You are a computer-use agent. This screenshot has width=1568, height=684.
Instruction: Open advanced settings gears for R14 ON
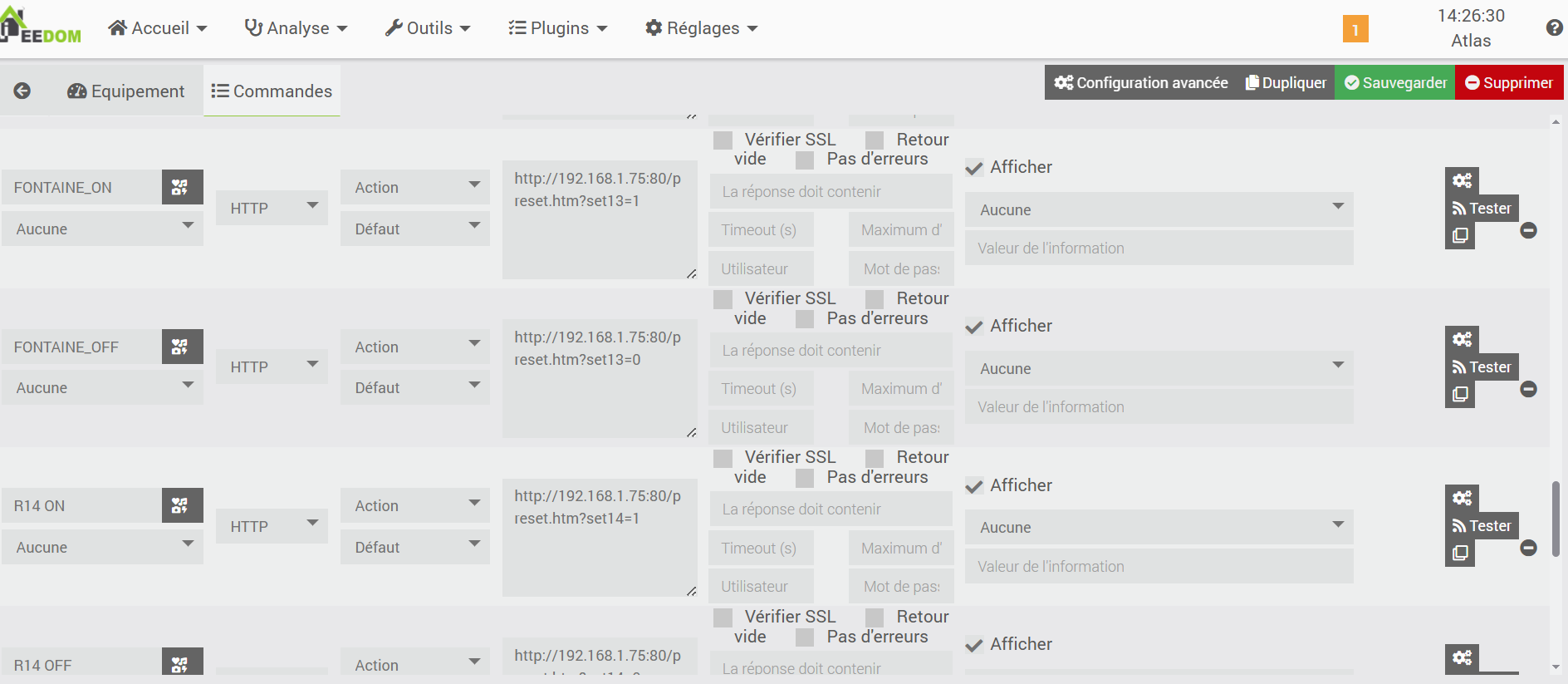1462,498
